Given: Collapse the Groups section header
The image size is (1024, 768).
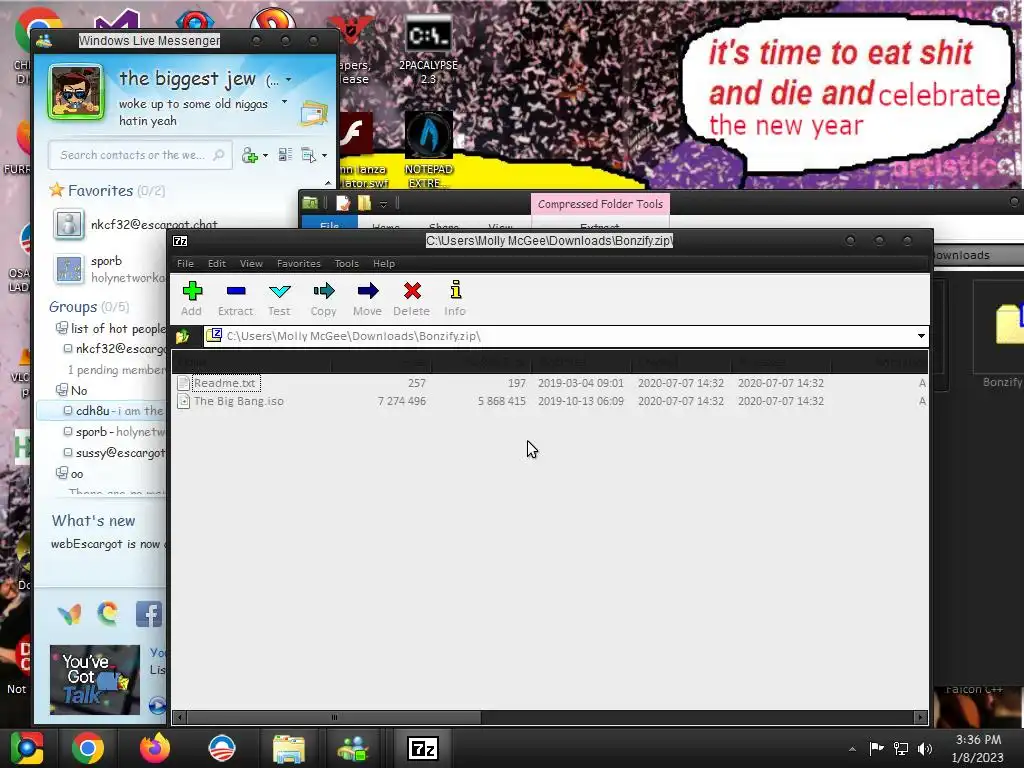Looking at the screenshot, I should [89, 307].
